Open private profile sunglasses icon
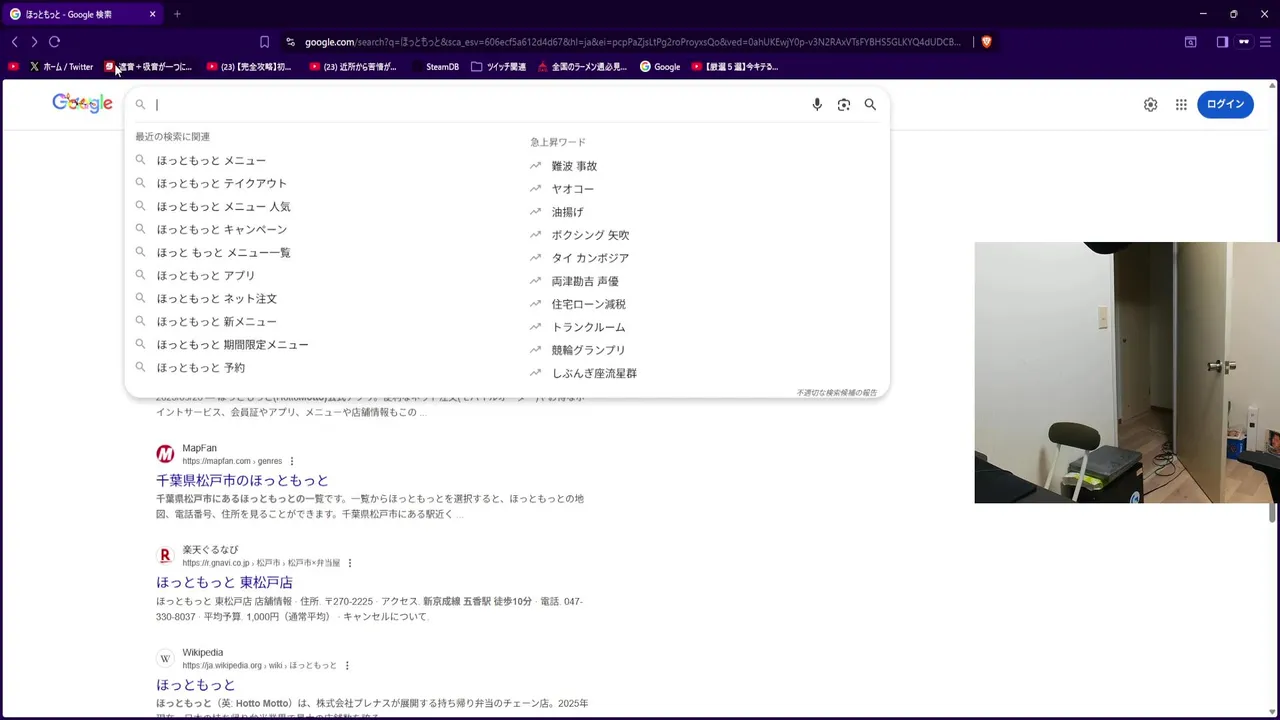Viewport: 1280px width, 720px height. click(x=1244, y=42)
